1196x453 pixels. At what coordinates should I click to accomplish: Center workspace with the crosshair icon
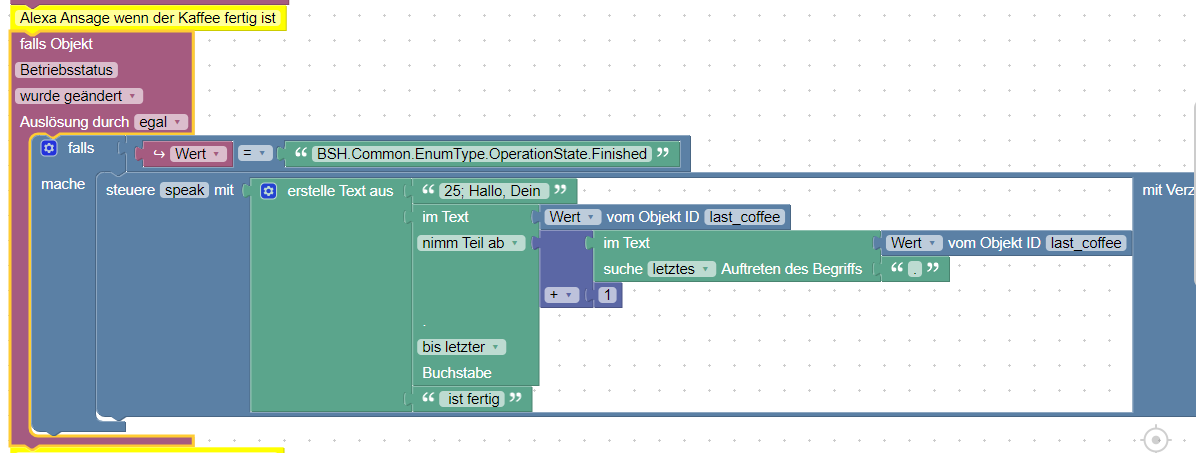[1156, 440]
